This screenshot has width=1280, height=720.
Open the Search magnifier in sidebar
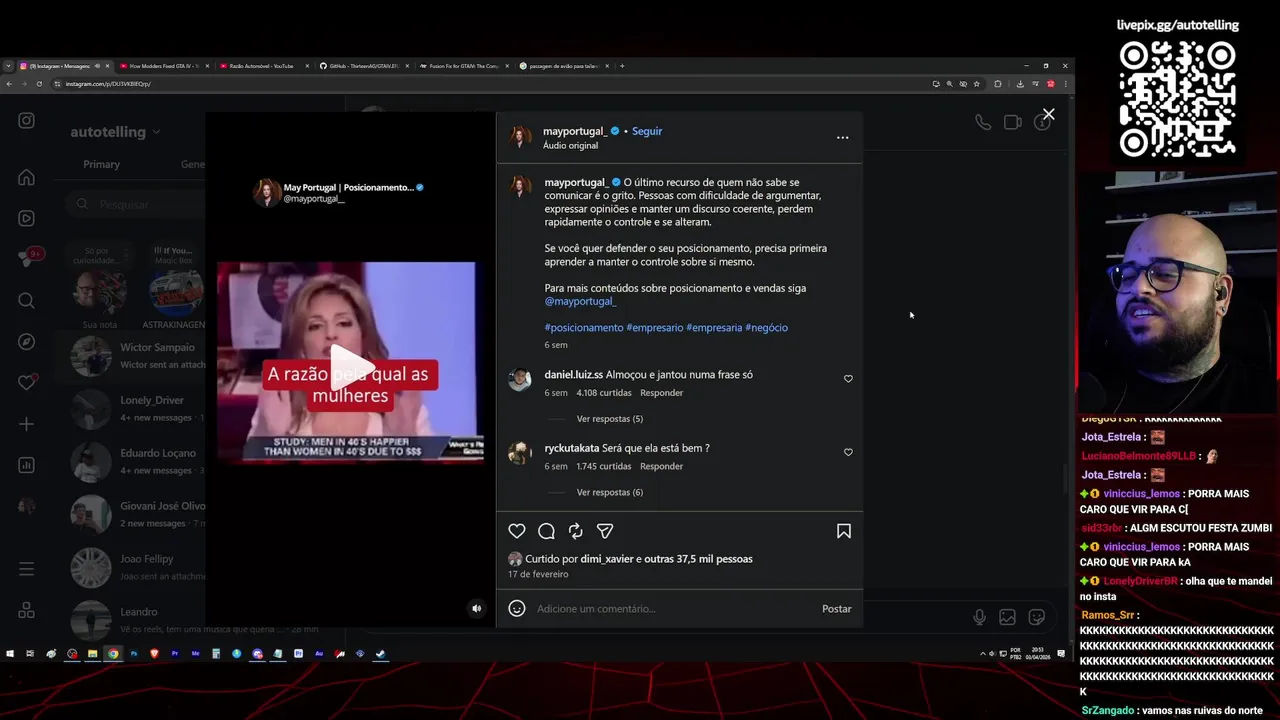[x=27, y=301]
